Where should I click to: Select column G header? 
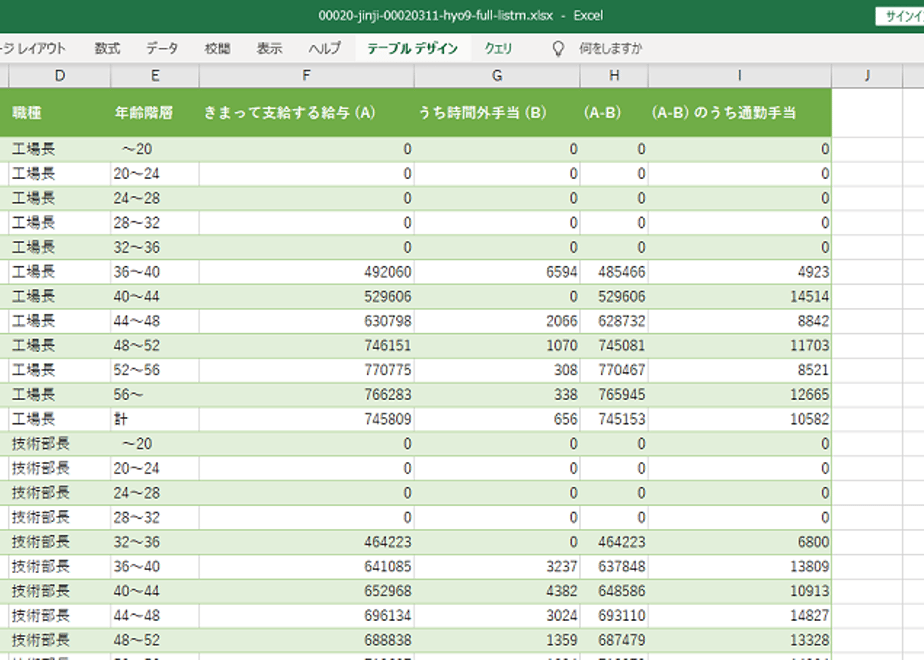click(x=497, y=75)
